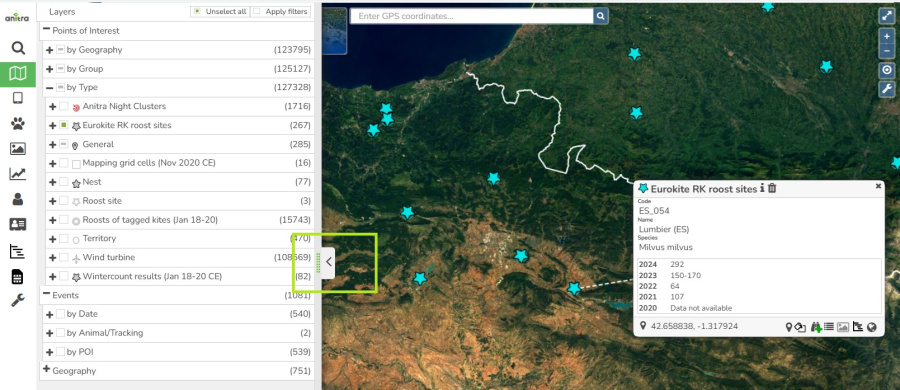
Task: Open the Animals paw icon in the sidebar
Action: [x=18, y=123]
